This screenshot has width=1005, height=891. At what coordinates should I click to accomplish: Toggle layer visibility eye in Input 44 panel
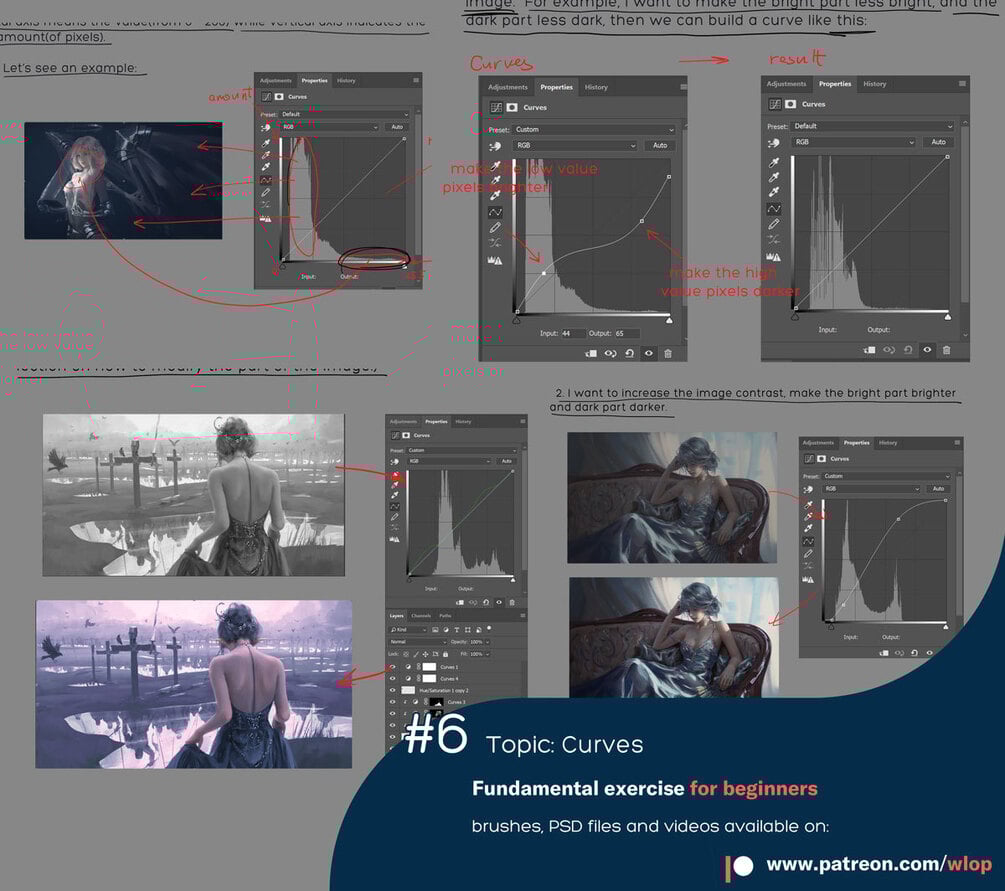(649, 353)
